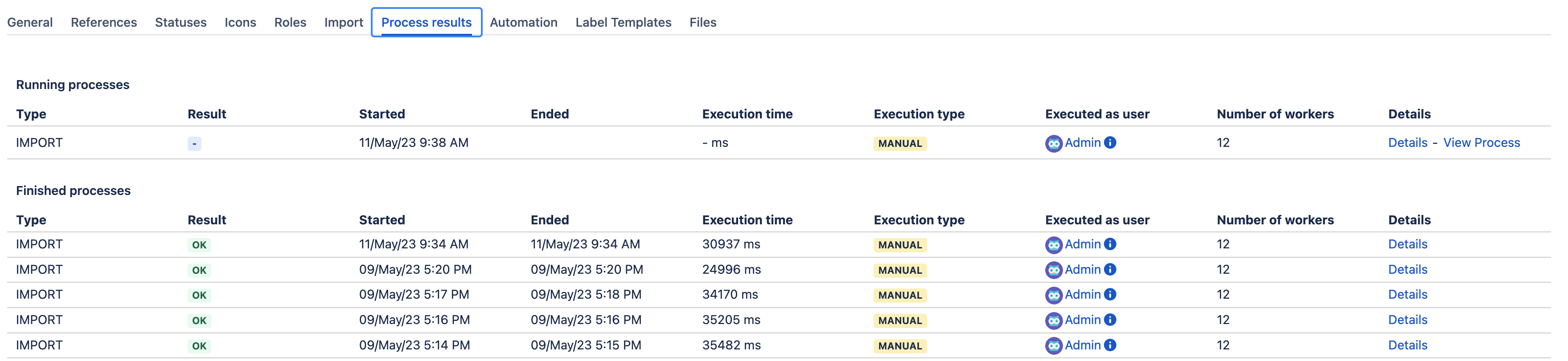Click the 'Running processes' heading
The height and width of the screenshot is (361, 1568).
73,85
